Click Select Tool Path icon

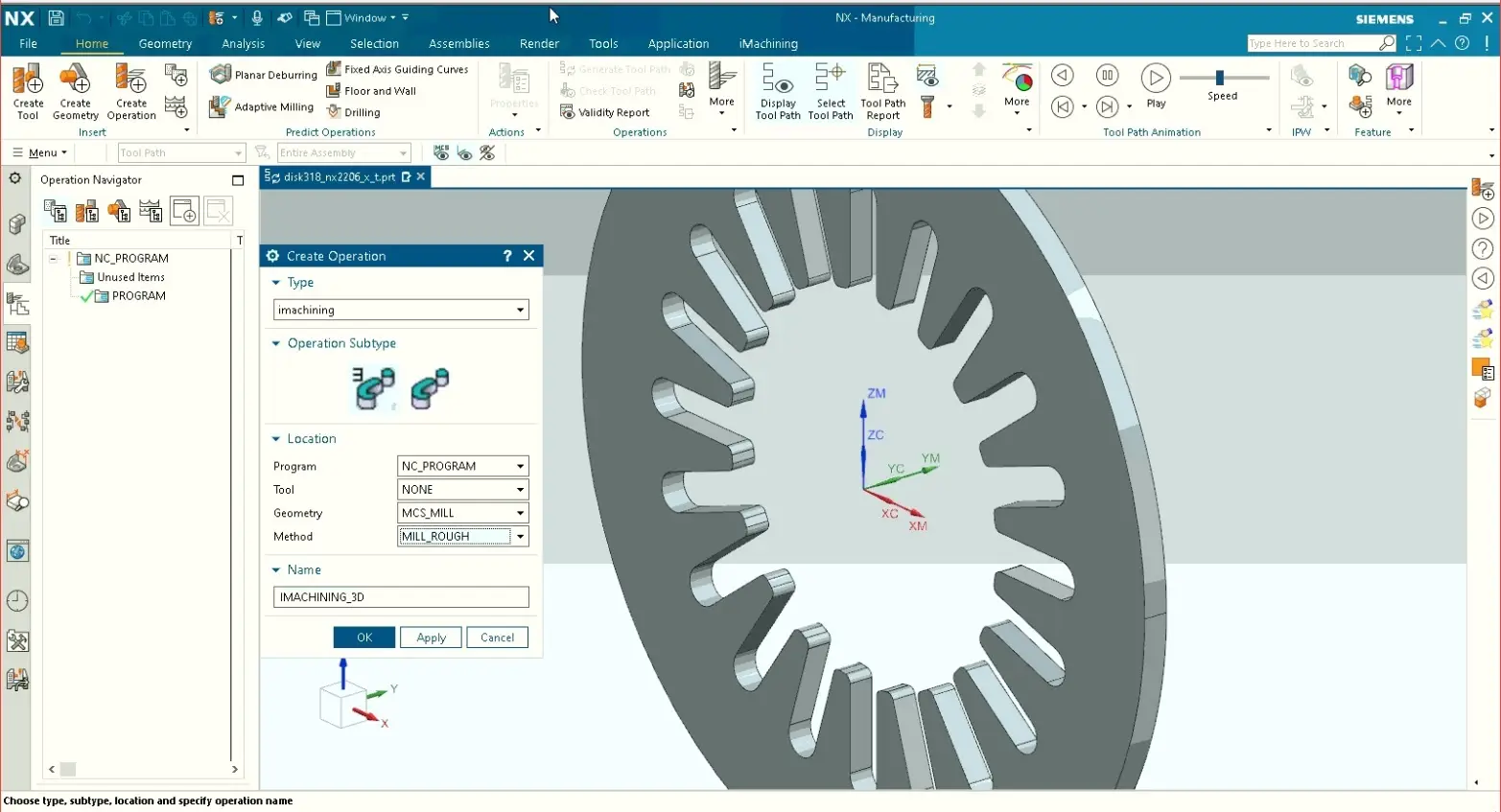(x=831, y=91)
